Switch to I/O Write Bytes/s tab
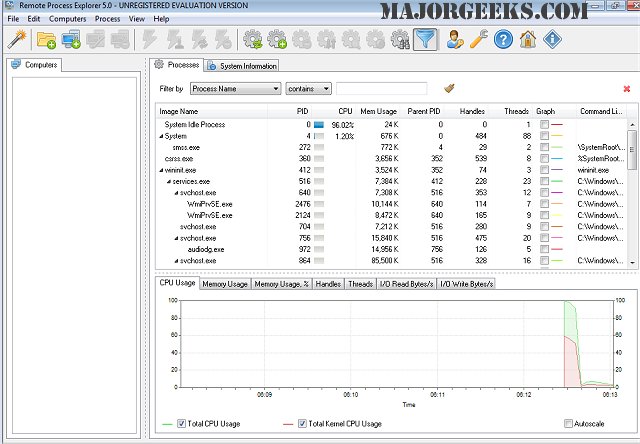This screenshot has width=640, height=444. pyautogui.click(x=466, y=284)
